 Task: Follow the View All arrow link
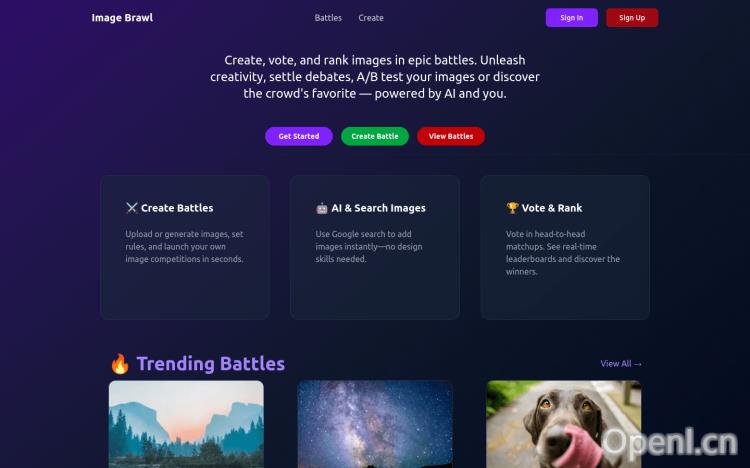coord(621,364)
